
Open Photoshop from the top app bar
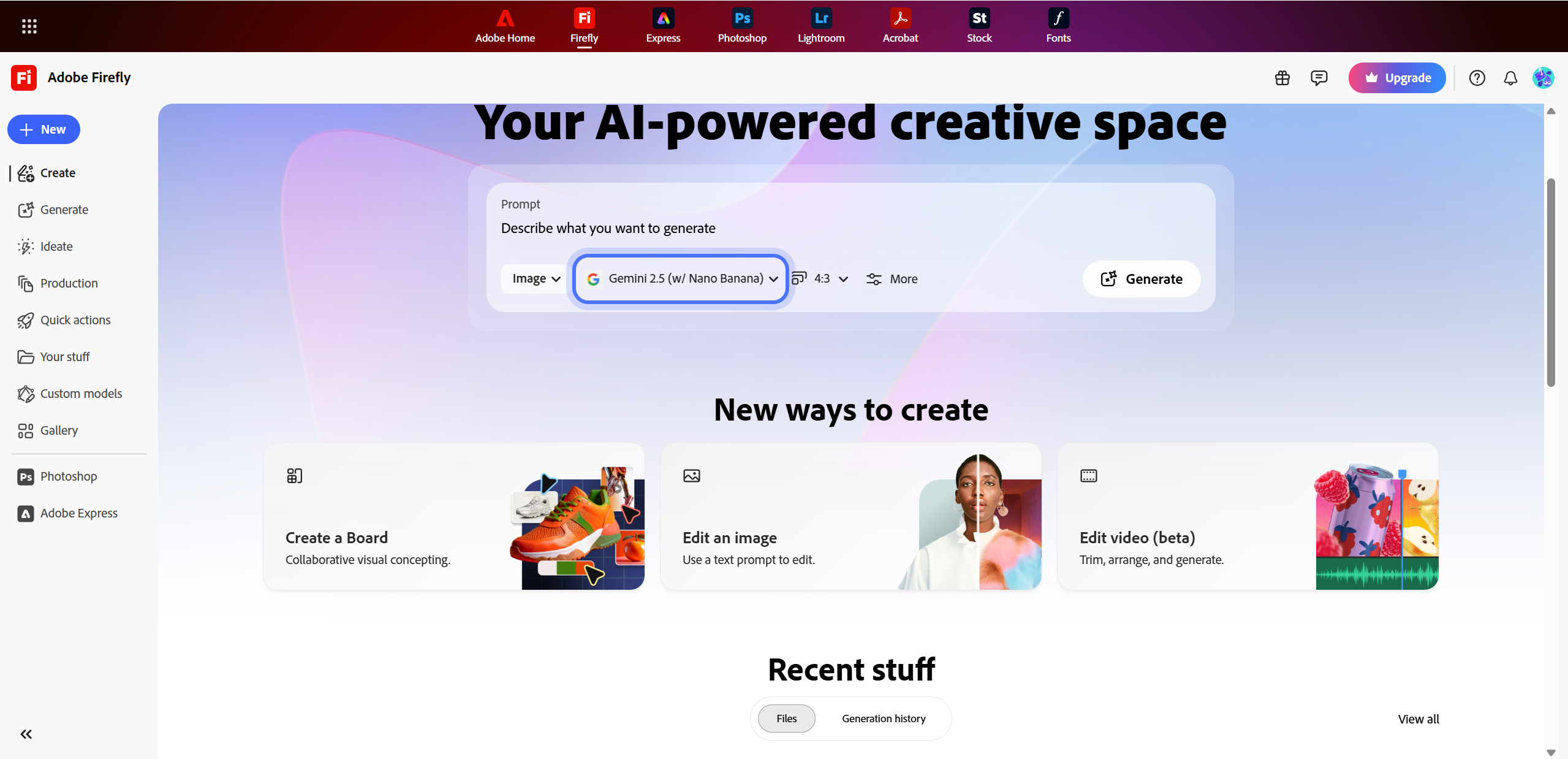coord(742,26)
